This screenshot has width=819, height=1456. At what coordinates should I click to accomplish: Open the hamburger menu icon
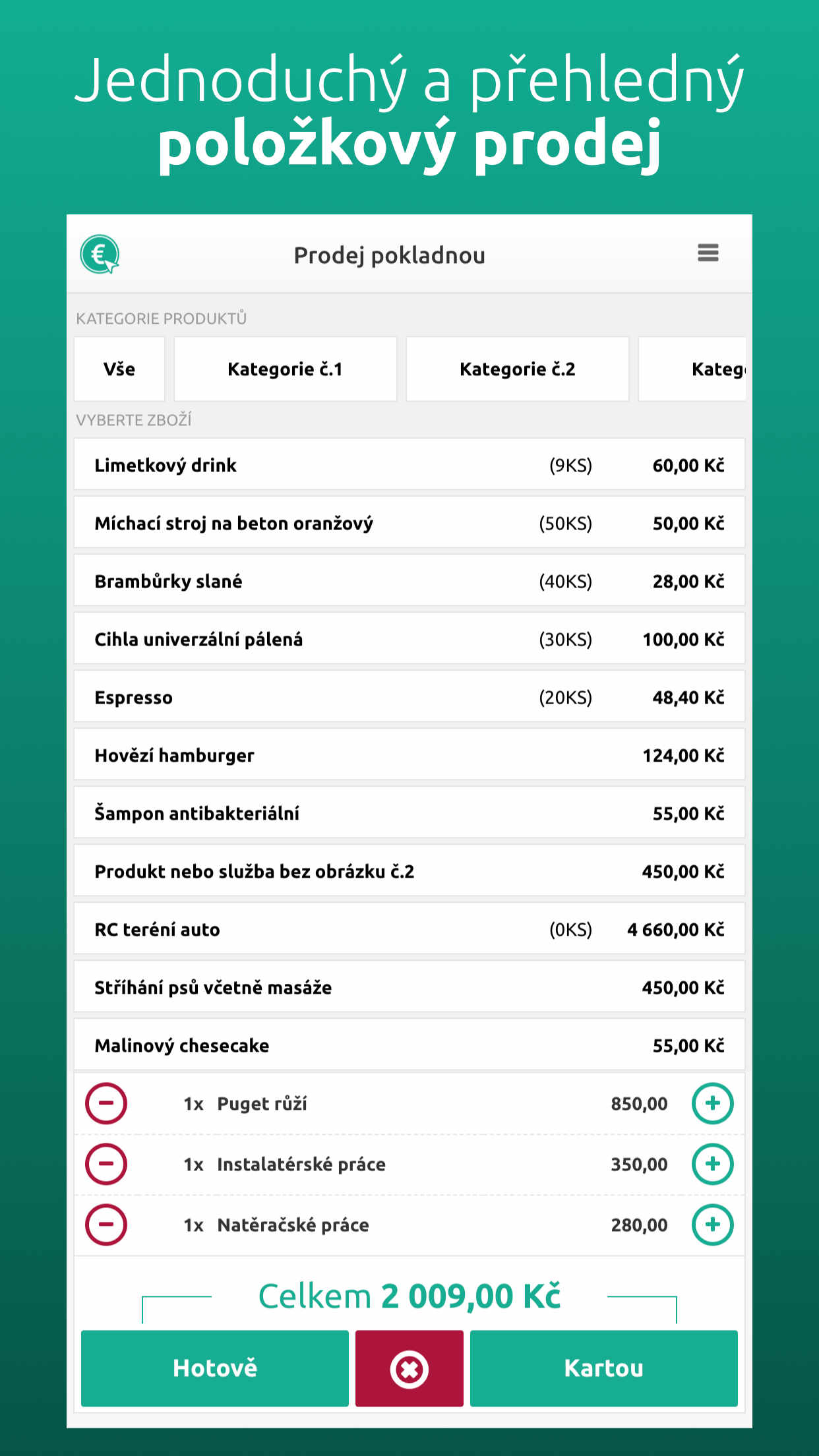coord(708,253)
